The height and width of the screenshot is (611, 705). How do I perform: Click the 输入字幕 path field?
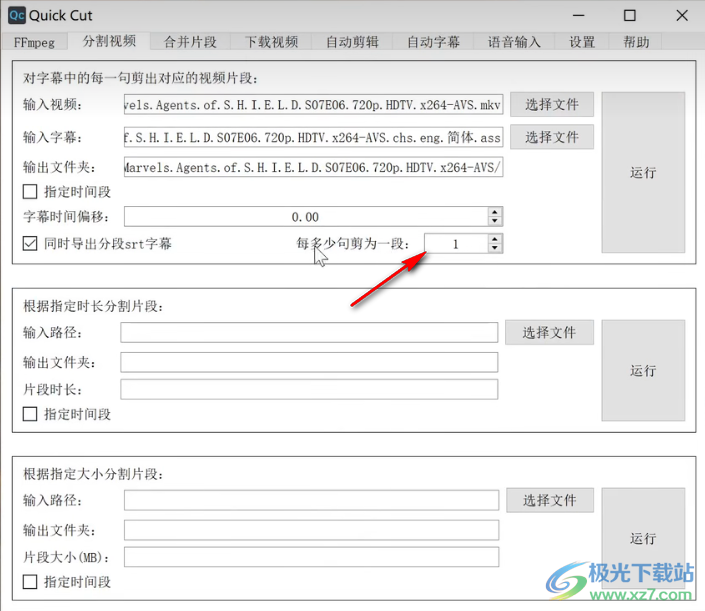tap(313, 137)
